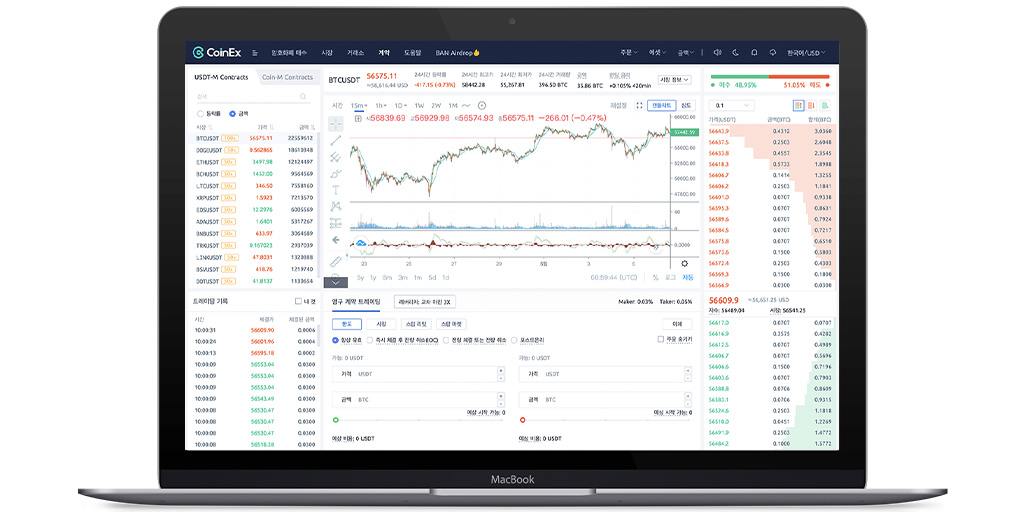Select the pattern drawing tool
This screenshot has width=1024, height=512.
pos(336,206)
